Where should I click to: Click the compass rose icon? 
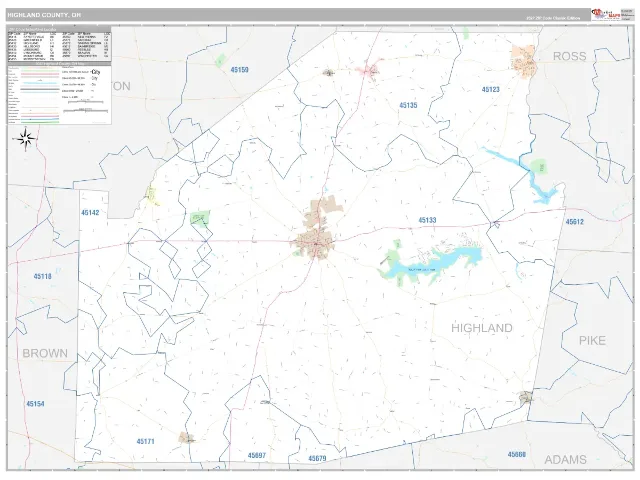(x=26, y=139)
